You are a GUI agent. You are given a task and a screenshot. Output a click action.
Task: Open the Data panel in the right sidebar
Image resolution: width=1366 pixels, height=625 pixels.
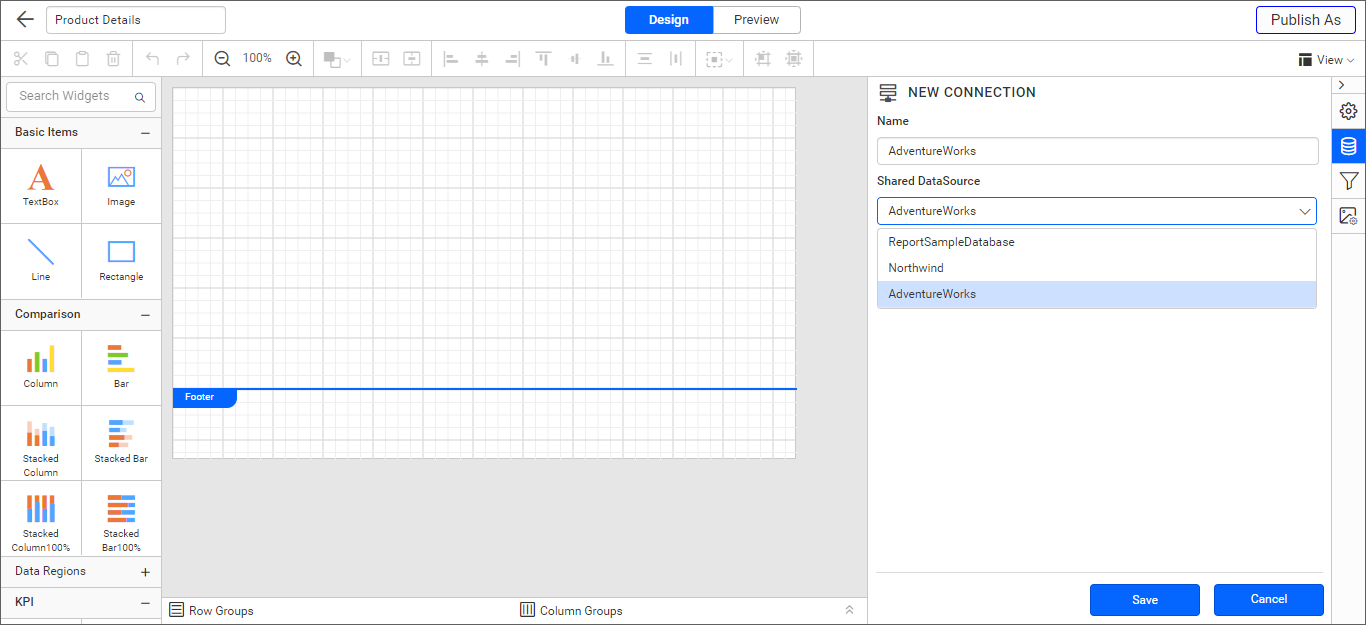click(1348, 146)
